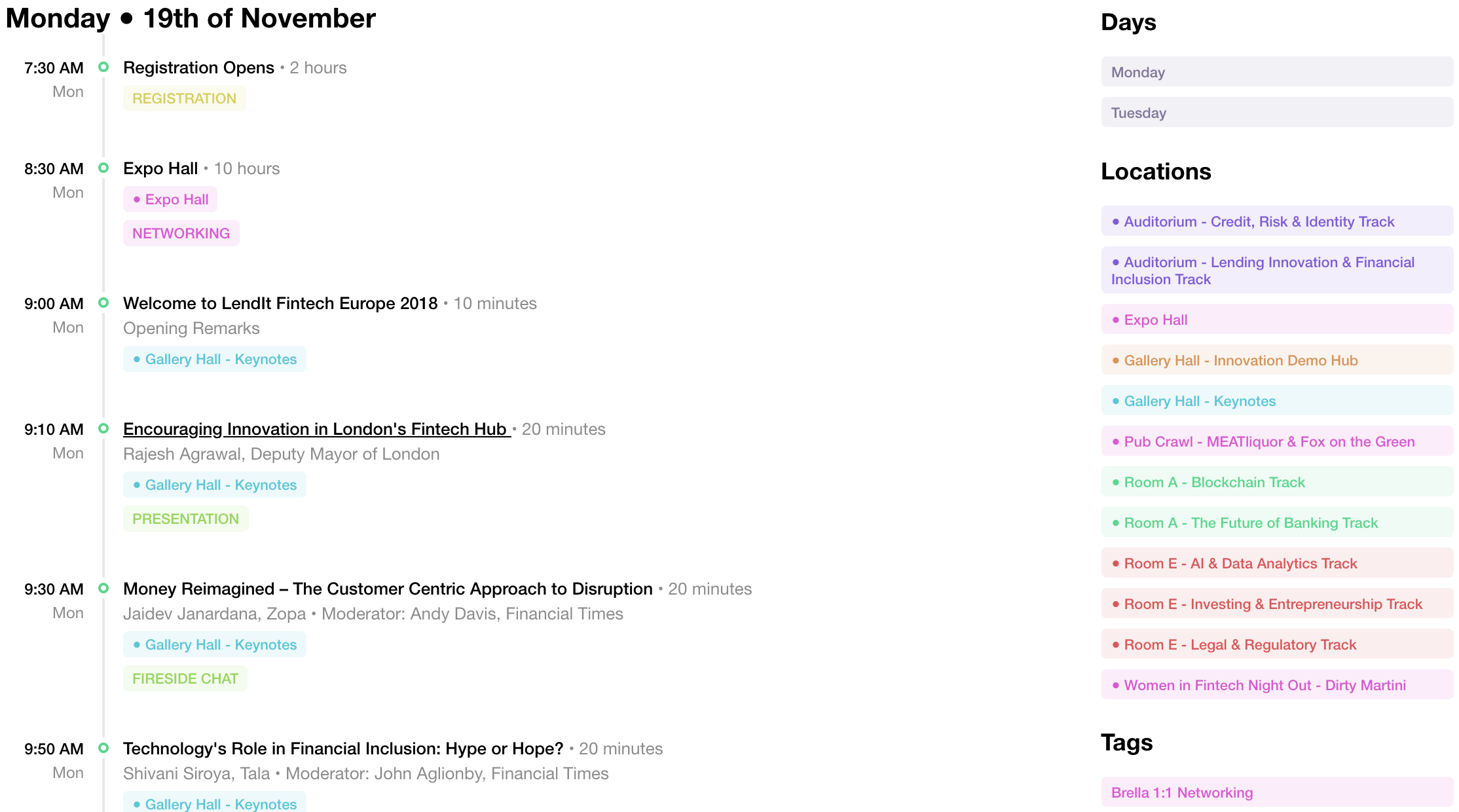Filter by Women in Fintech Night Out - Dirty Martini

[1277, 685]
